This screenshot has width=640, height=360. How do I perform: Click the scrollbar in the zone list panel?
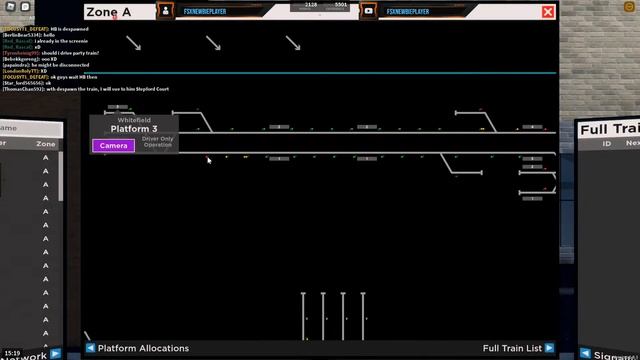[x=61, y=176]
